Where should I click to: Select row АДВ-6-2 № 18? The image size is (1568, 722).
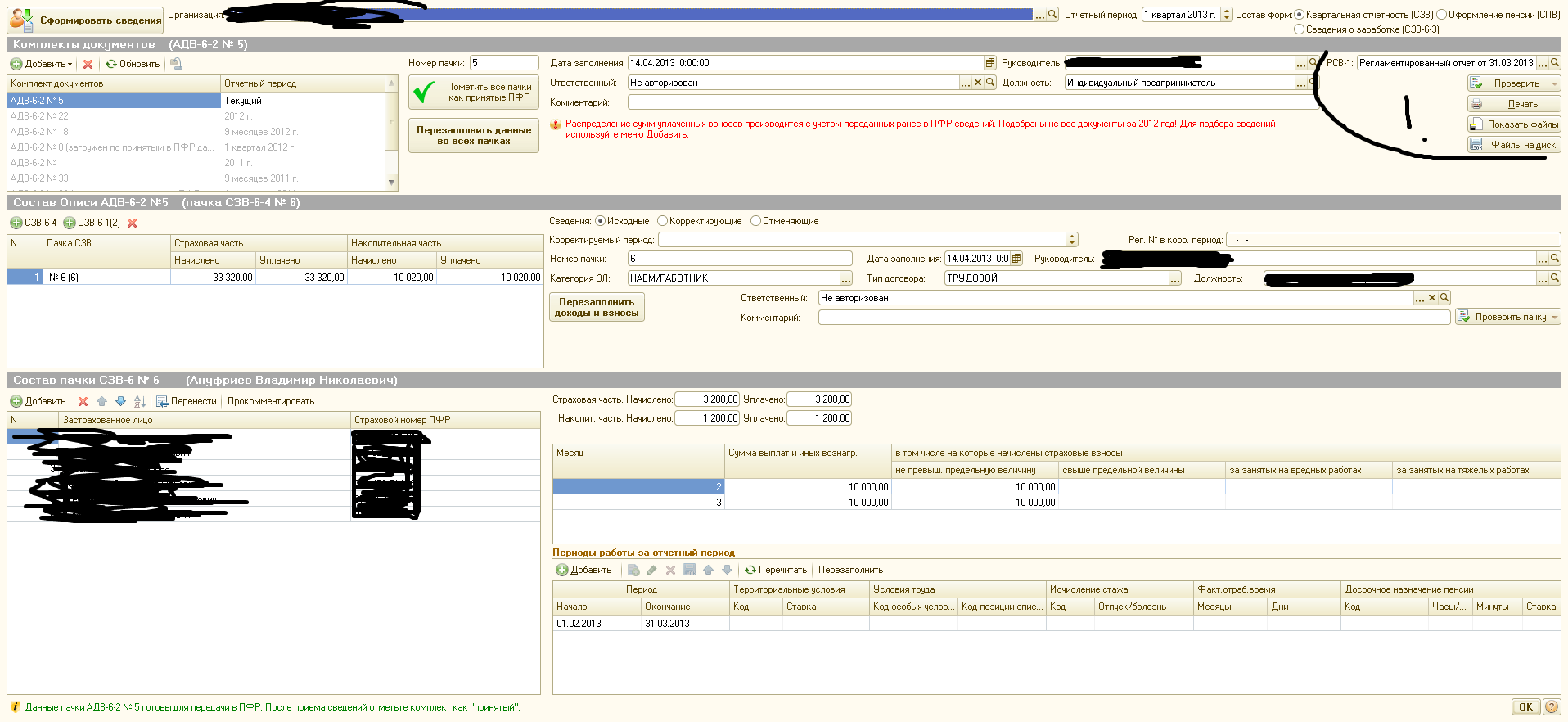(x=196, y=132)
